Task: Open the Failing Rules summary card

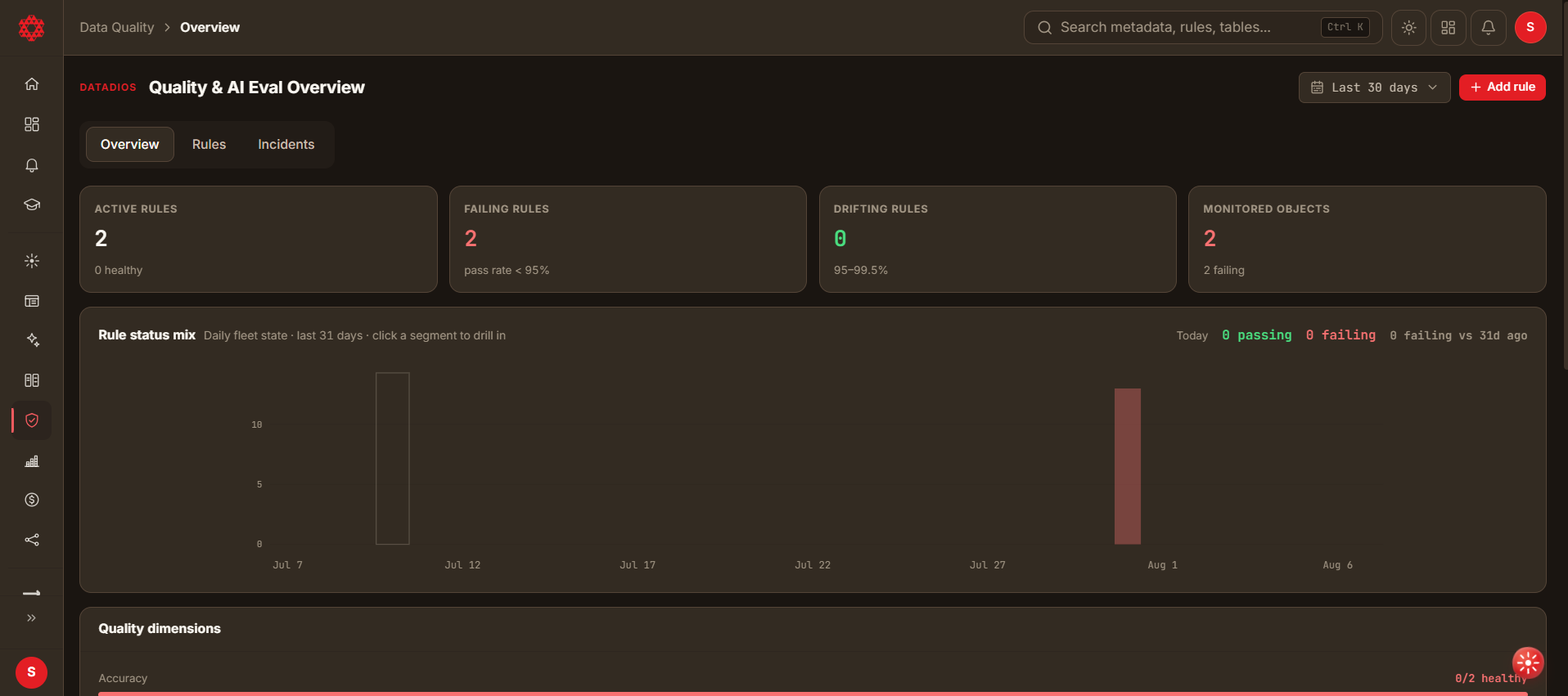Action: coord(629,240)
